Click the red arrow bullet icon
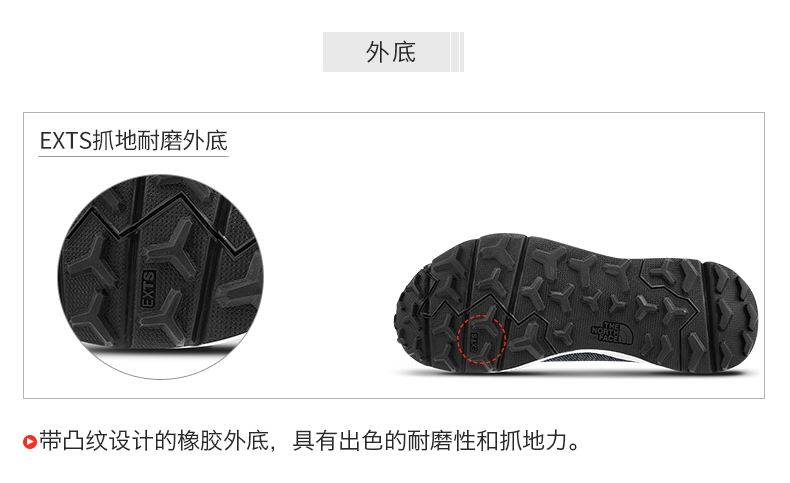 30,442
